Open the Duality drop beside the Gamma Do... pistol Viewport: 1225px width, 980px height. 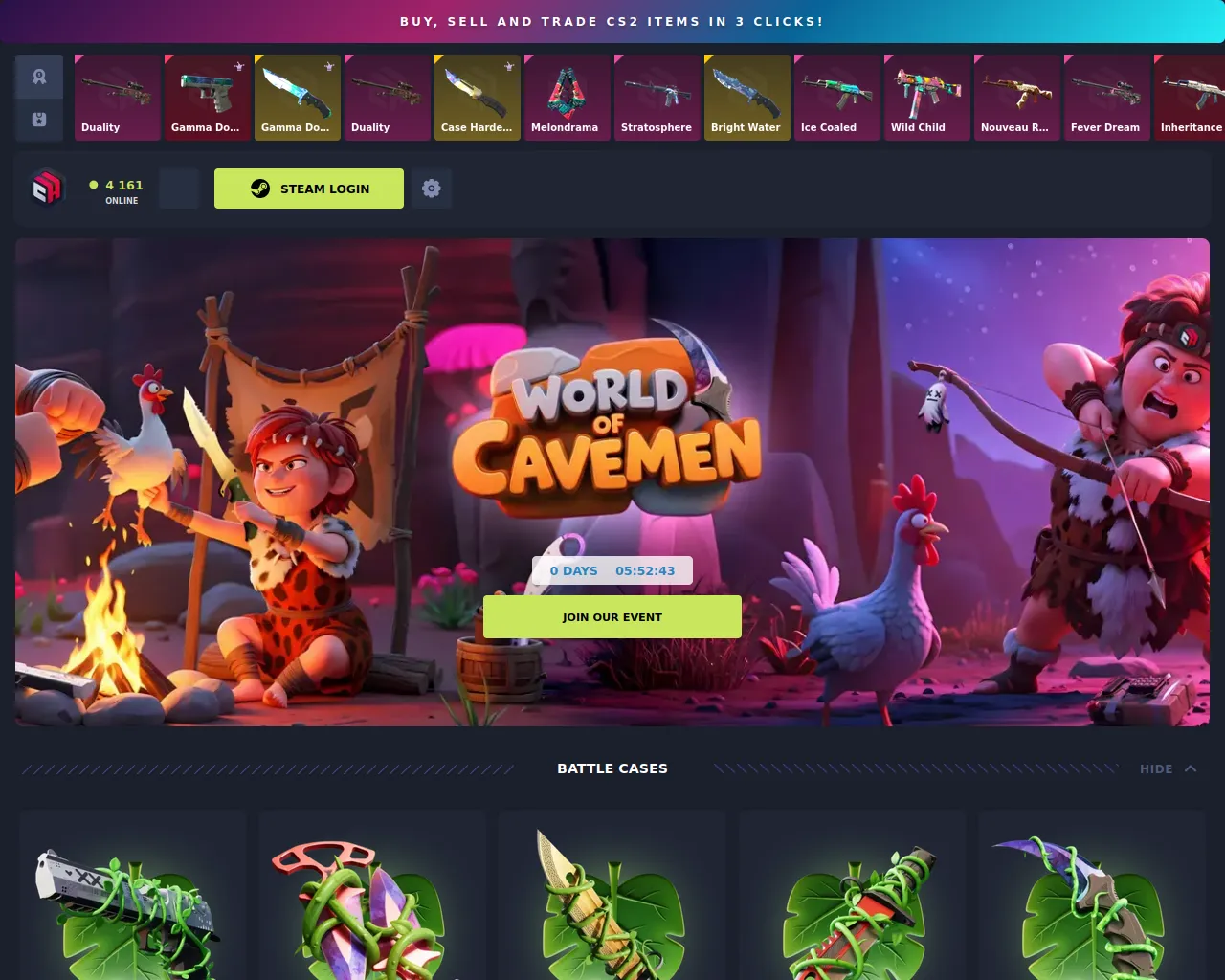(x=118, y=98)
